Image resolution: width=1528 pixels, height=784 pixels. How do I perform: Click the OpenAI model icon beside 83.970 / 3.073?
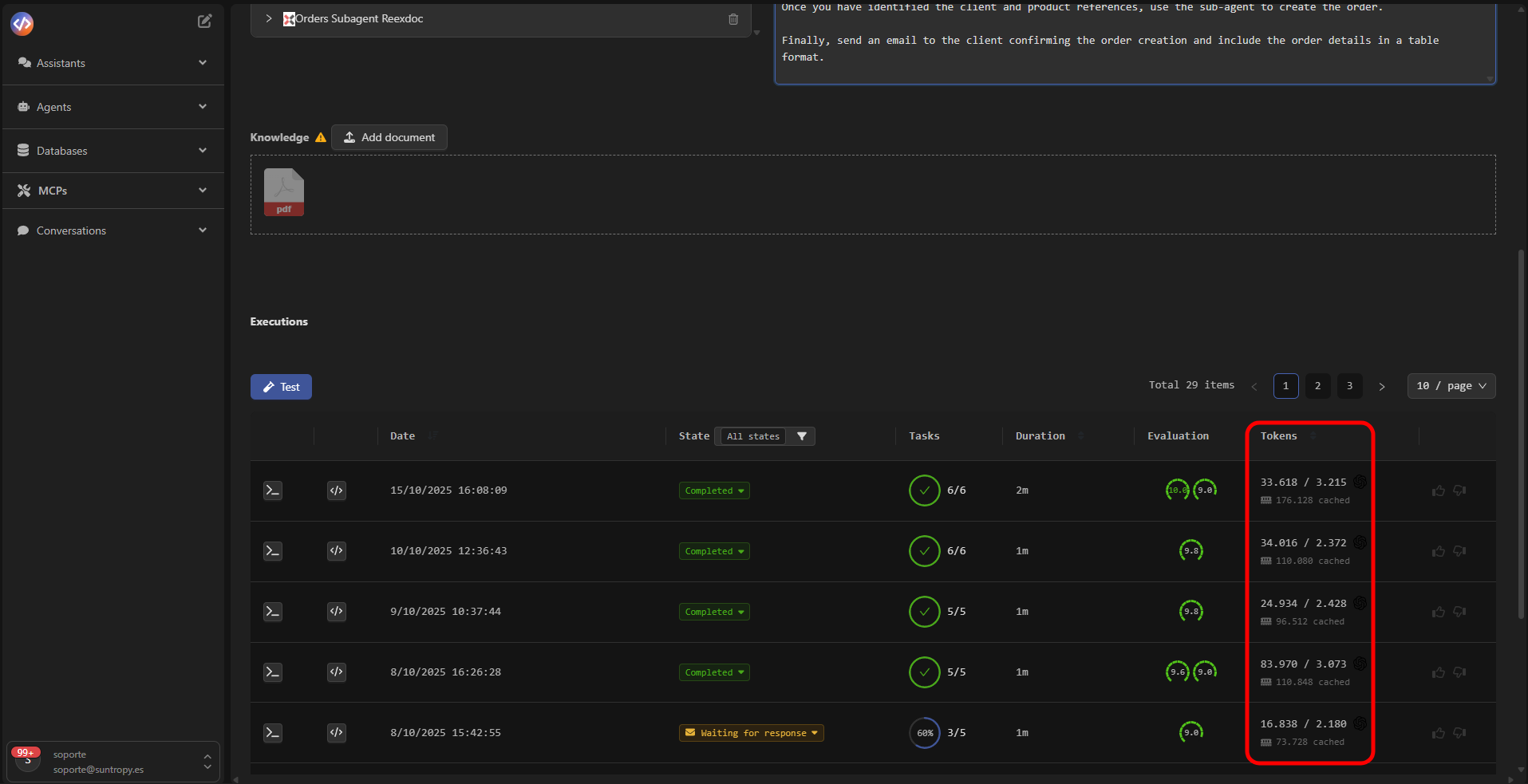(x=1360, y=664)
